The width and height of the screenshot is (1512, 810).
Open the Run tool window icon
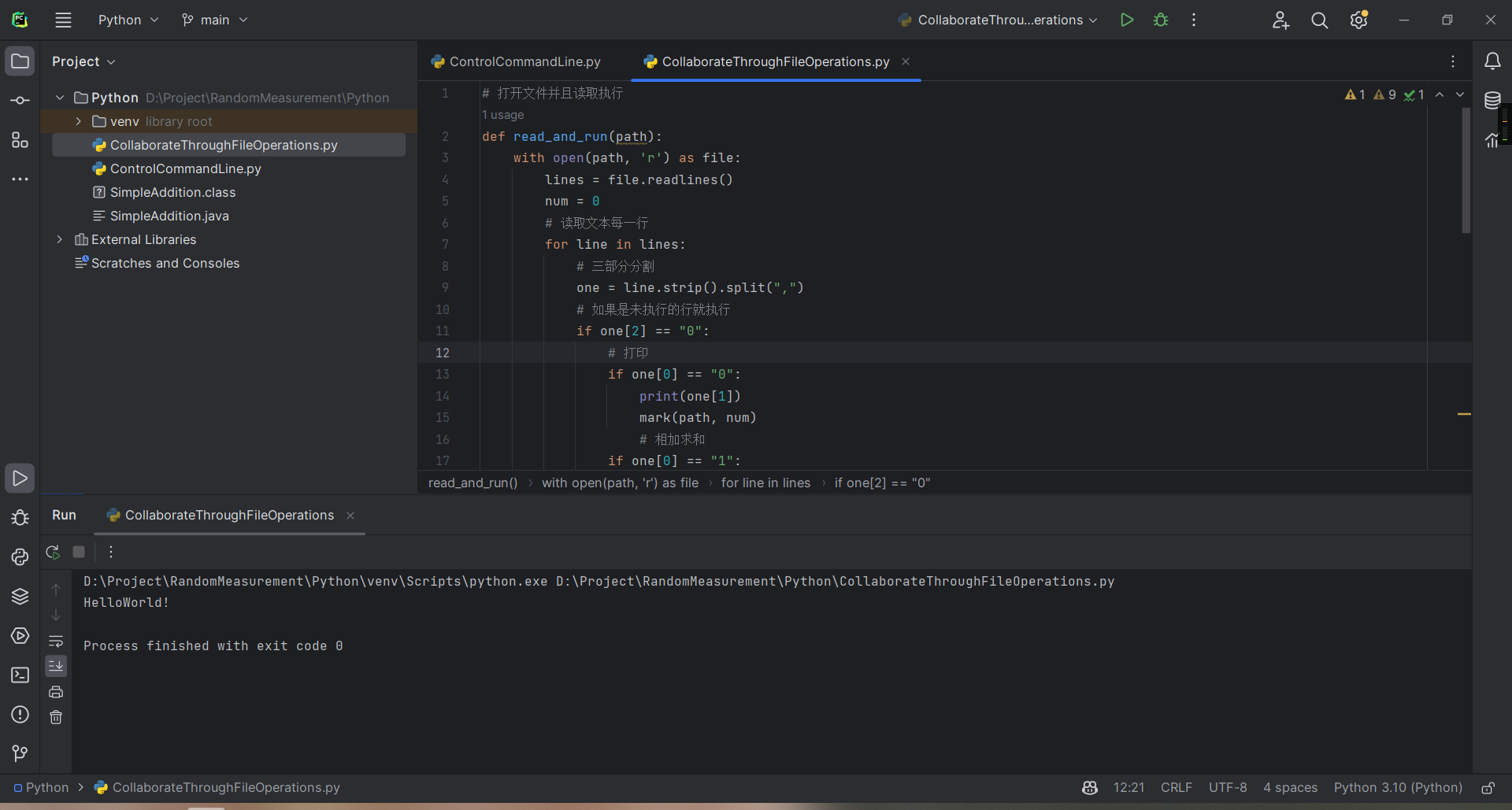pyautogui.click(x=20, y=478)
